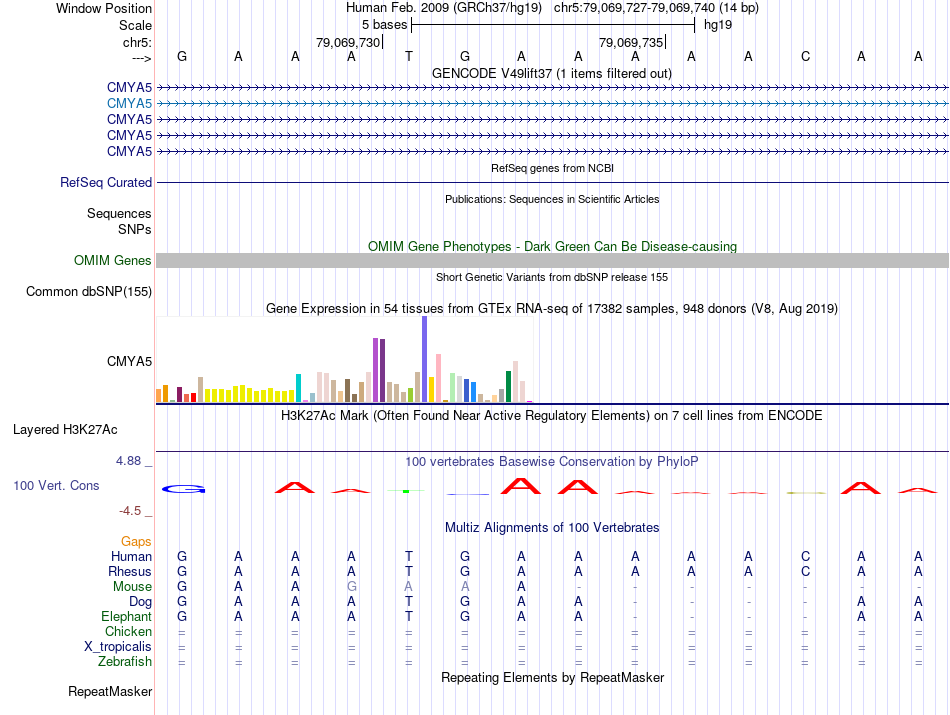Click the OMIM Genes label
950x715 pixels.
(x=113, y=261)
